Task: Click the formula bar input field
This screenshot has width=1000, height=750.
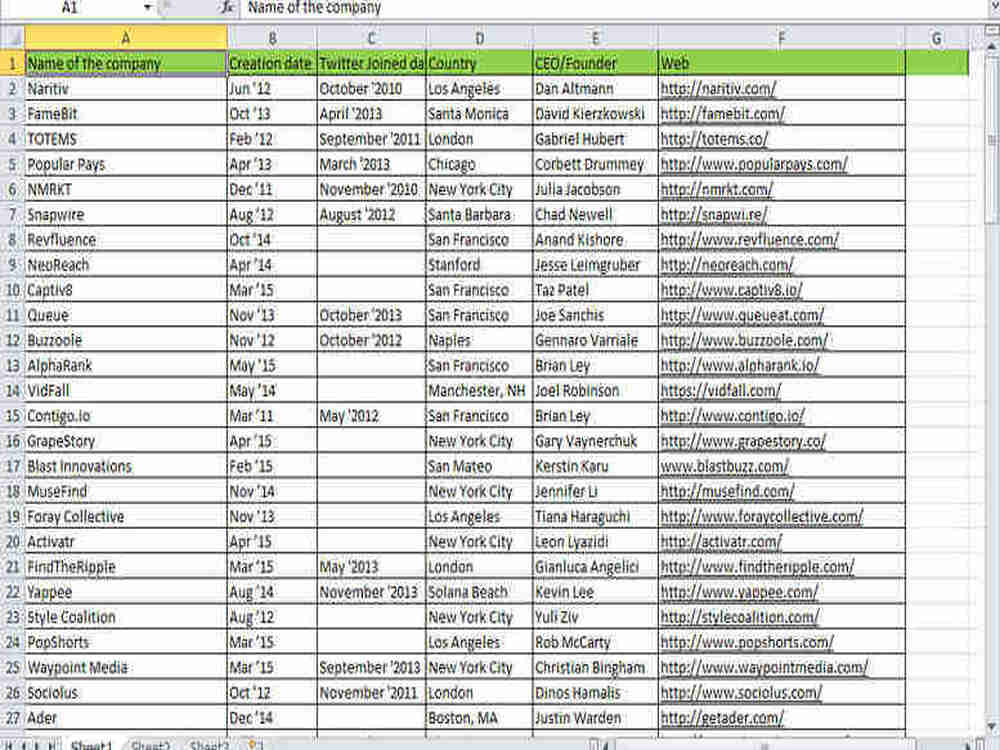Action: [612, 8]
